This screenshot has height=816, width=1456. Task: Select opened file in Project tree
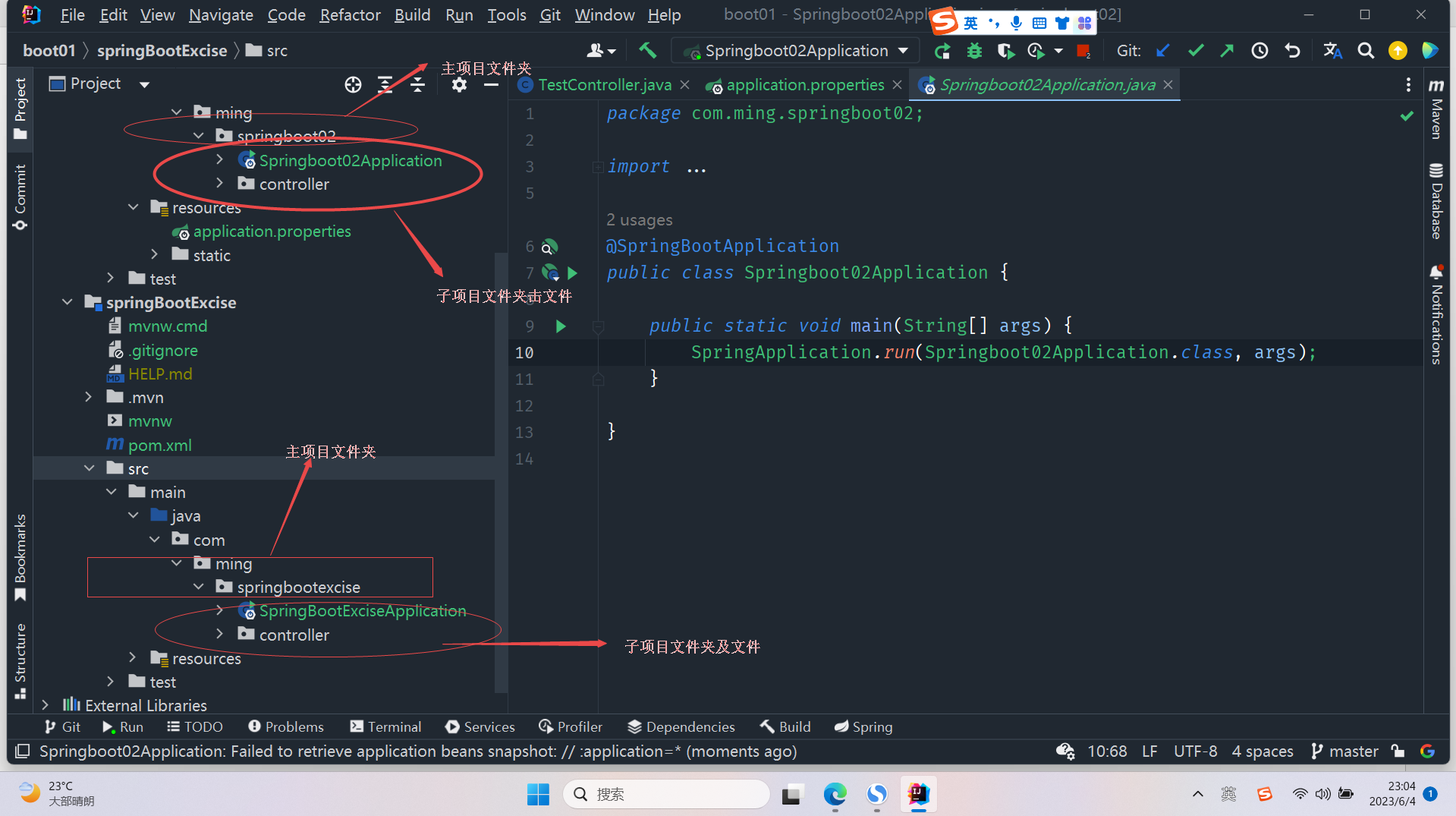[x=353, y=84]
